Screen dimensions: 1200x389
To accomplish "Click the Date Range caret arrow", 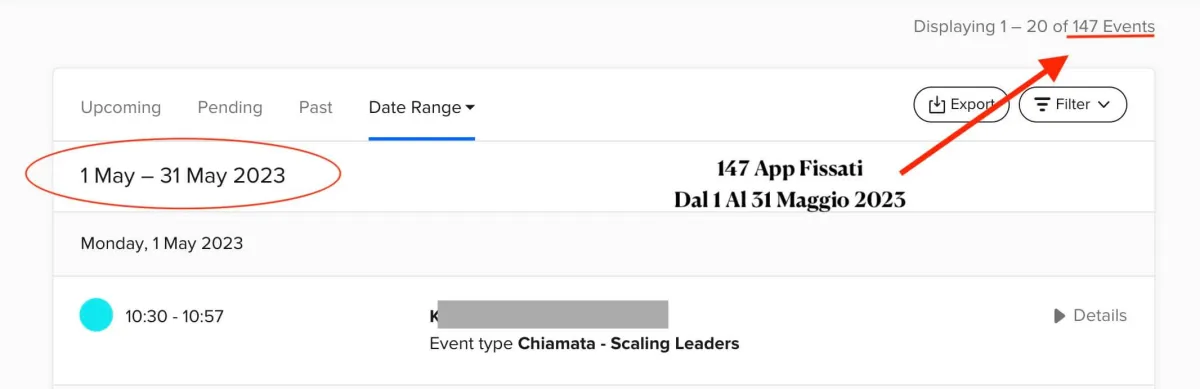I will [x=470, y=107].
